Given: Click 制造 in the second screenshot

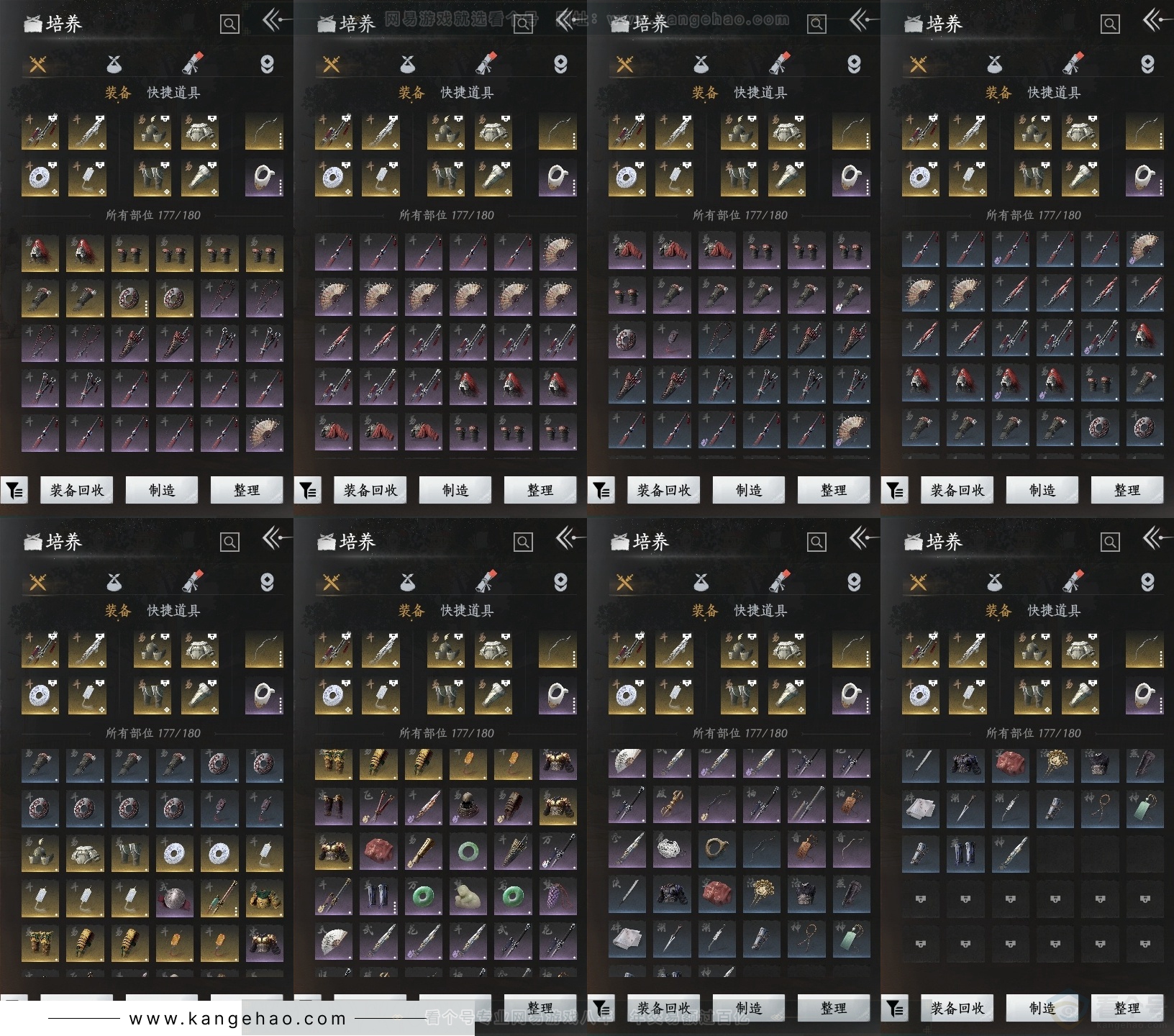Looking at the screenshot, I should (x=455, y=491).
